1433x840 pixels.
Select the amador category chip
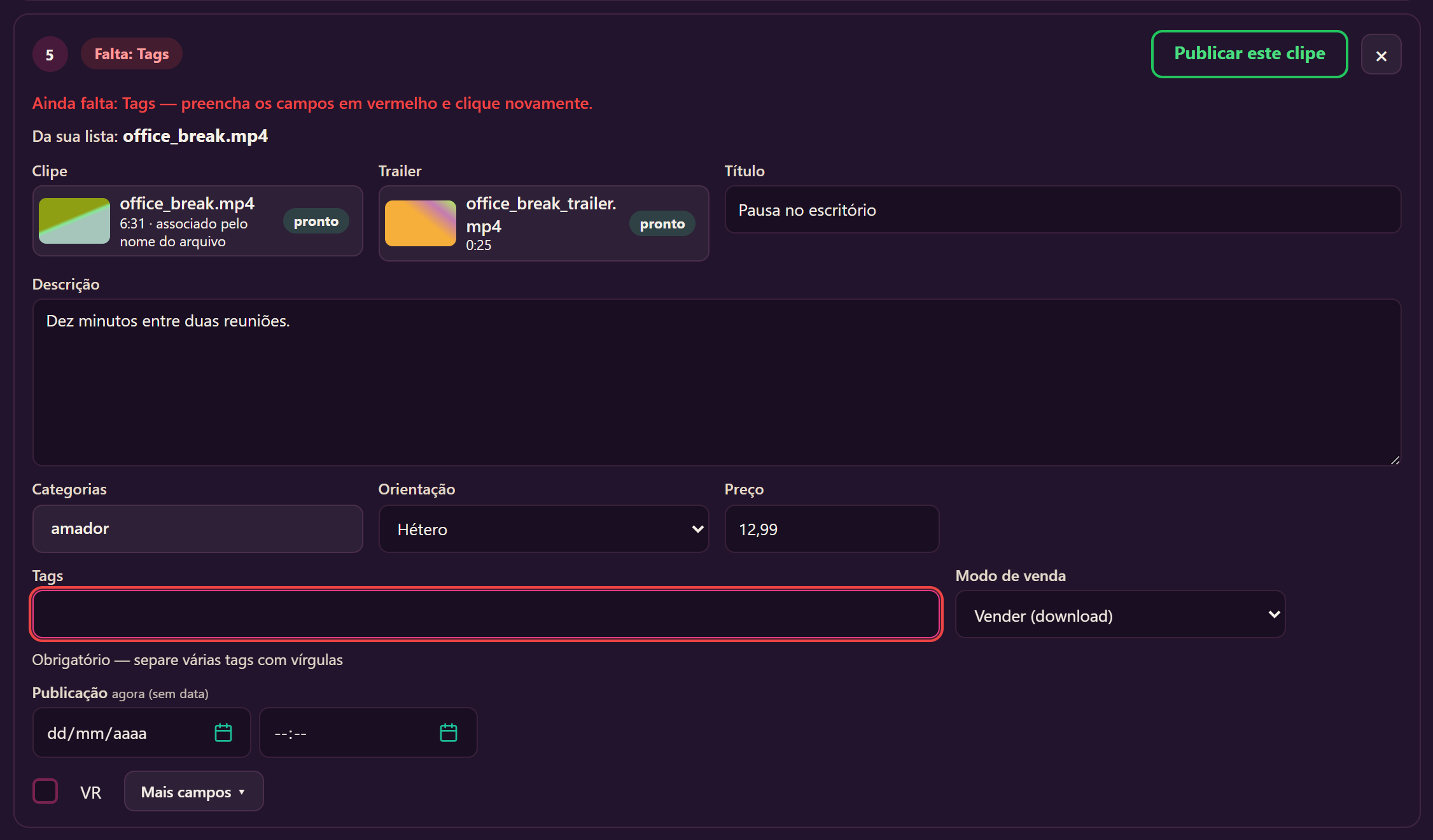tap(80, 529)
